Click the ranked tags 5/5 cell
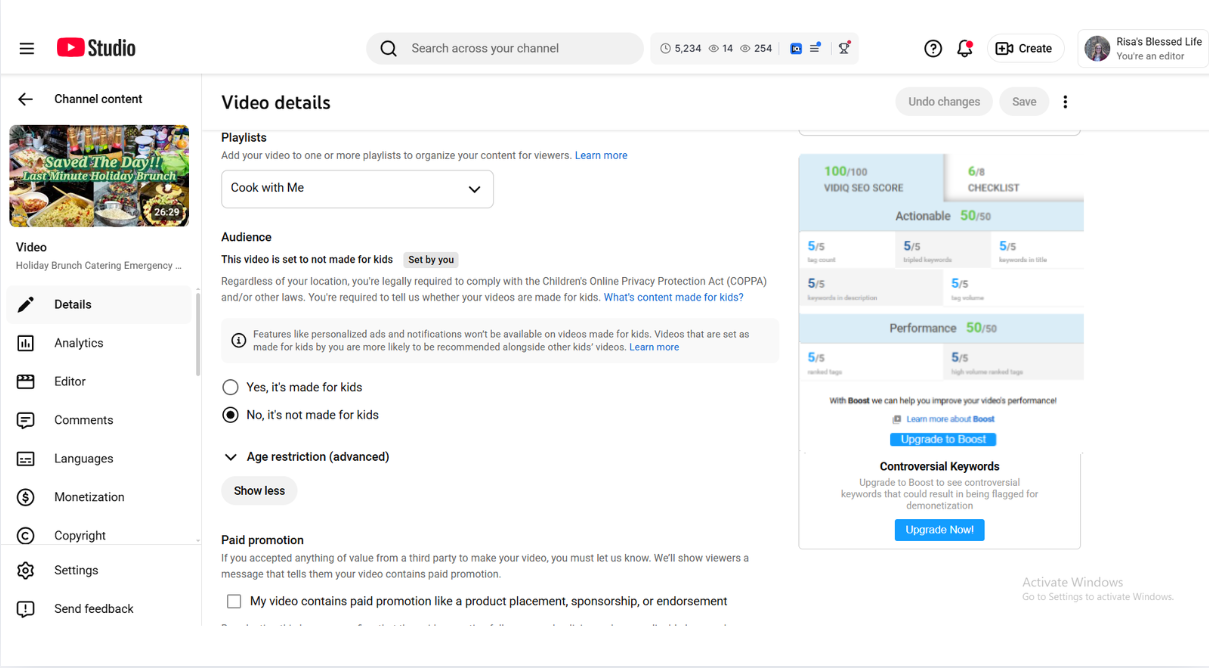The image size is (1209, 668). (x=870, y=362)
